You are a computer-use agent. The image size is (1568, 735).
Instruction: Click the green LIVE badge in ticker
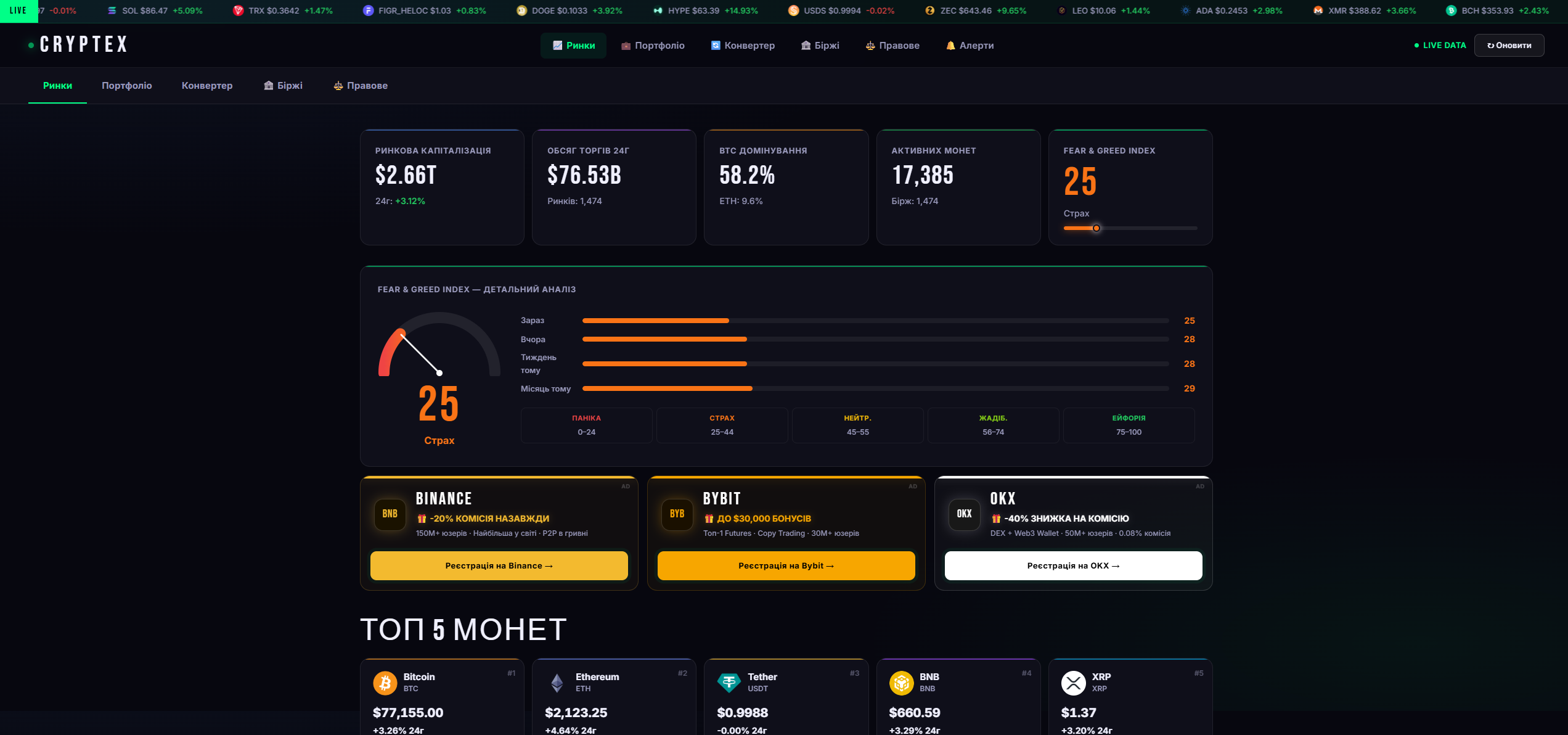pyautogui.click(x=18, y=10)
